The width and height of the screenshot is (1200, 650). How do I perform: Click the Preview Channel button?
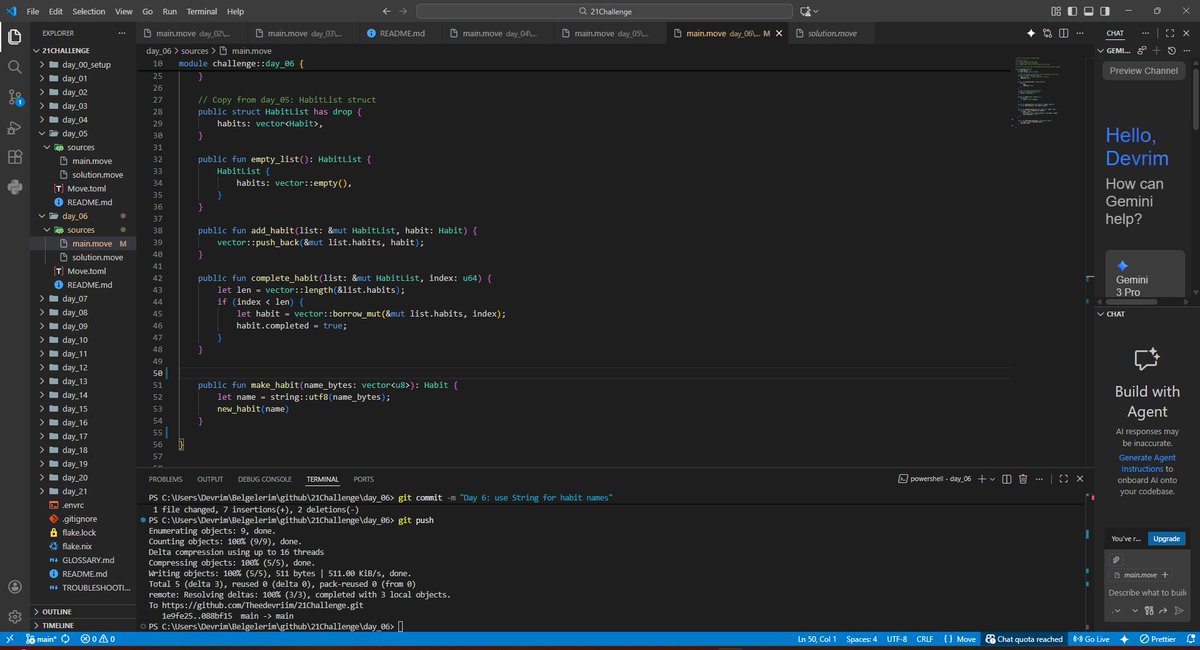[x=1144, y=71]
